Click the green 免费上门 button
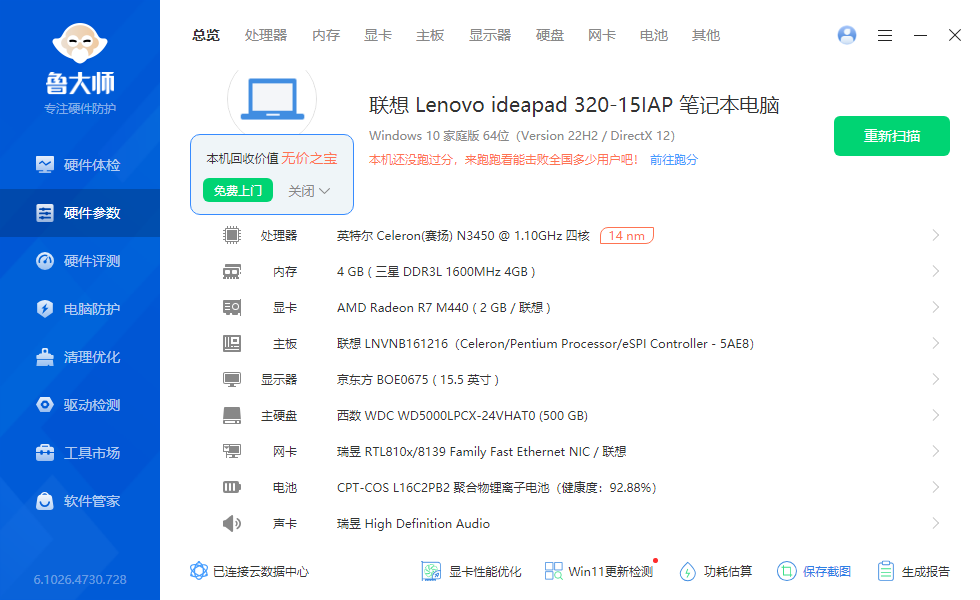 click(x=238, y=191)
